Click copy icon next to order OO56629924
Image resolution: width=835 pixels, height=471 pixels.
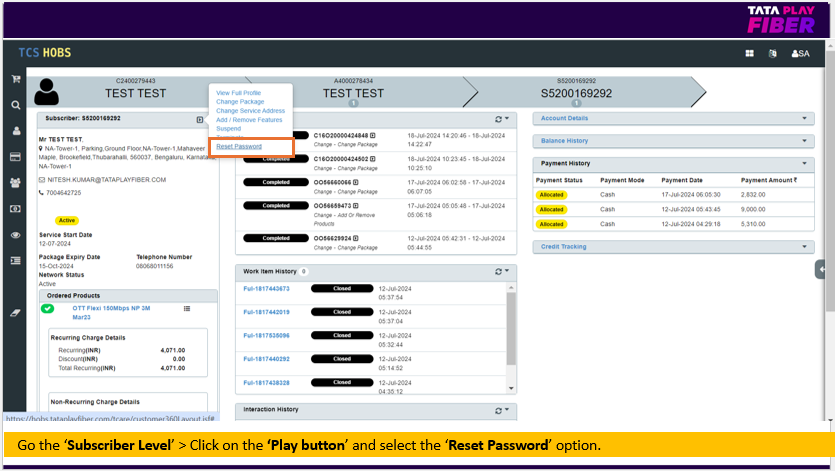pos(356,238)
